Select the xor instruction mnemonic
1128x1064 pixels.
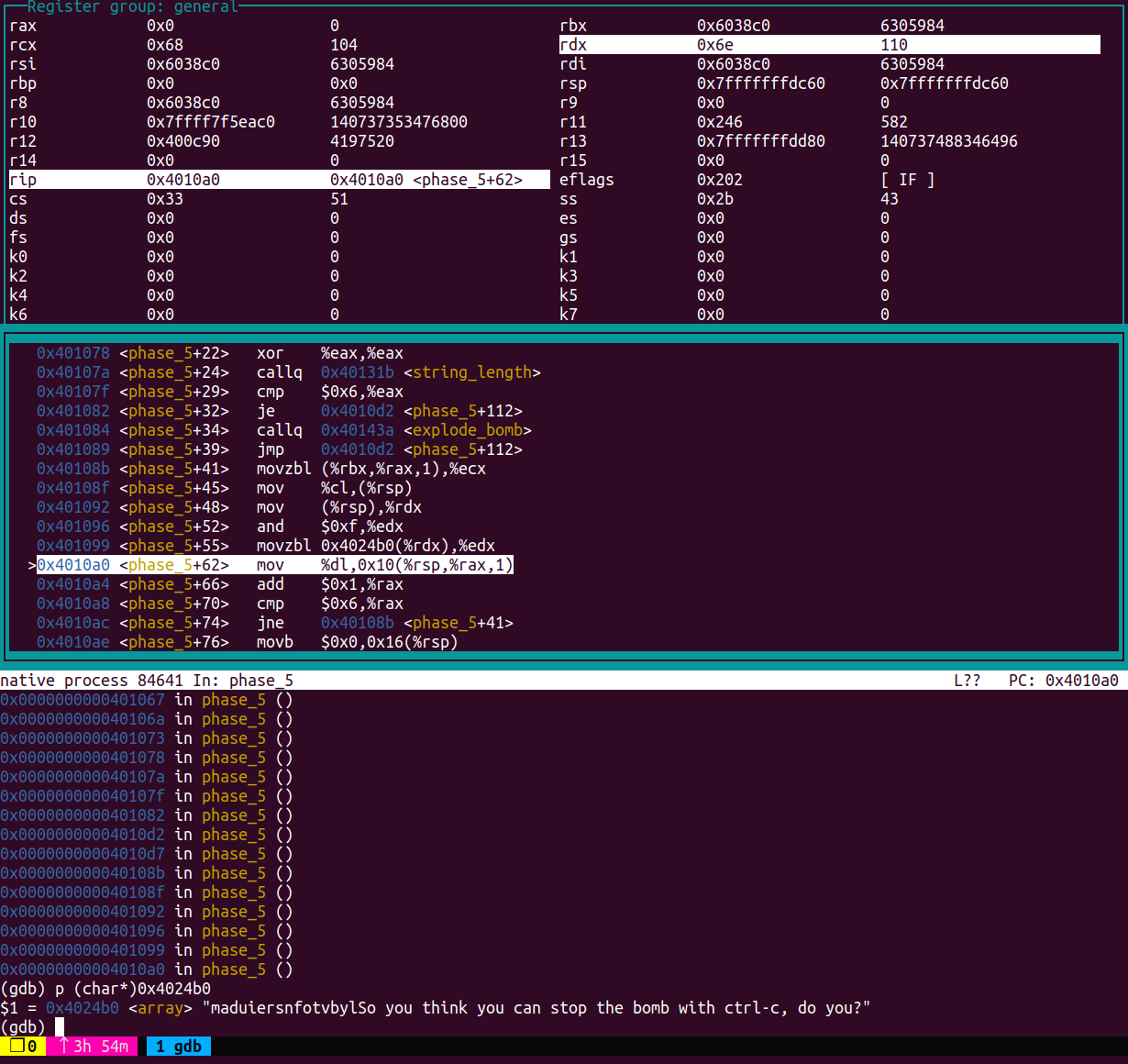tap(271, 353)
